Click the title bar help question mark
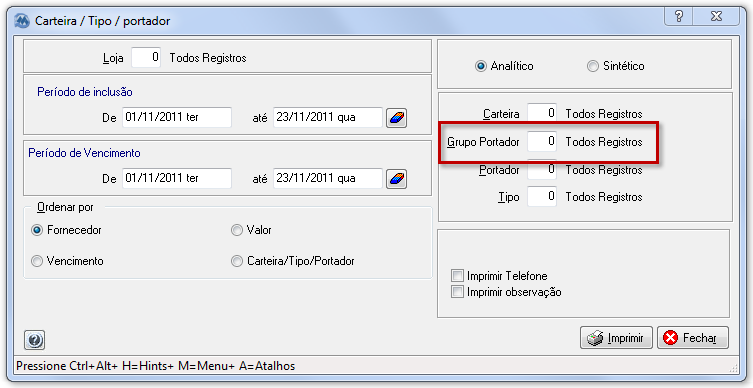753x388 pixels. [679, 16]
